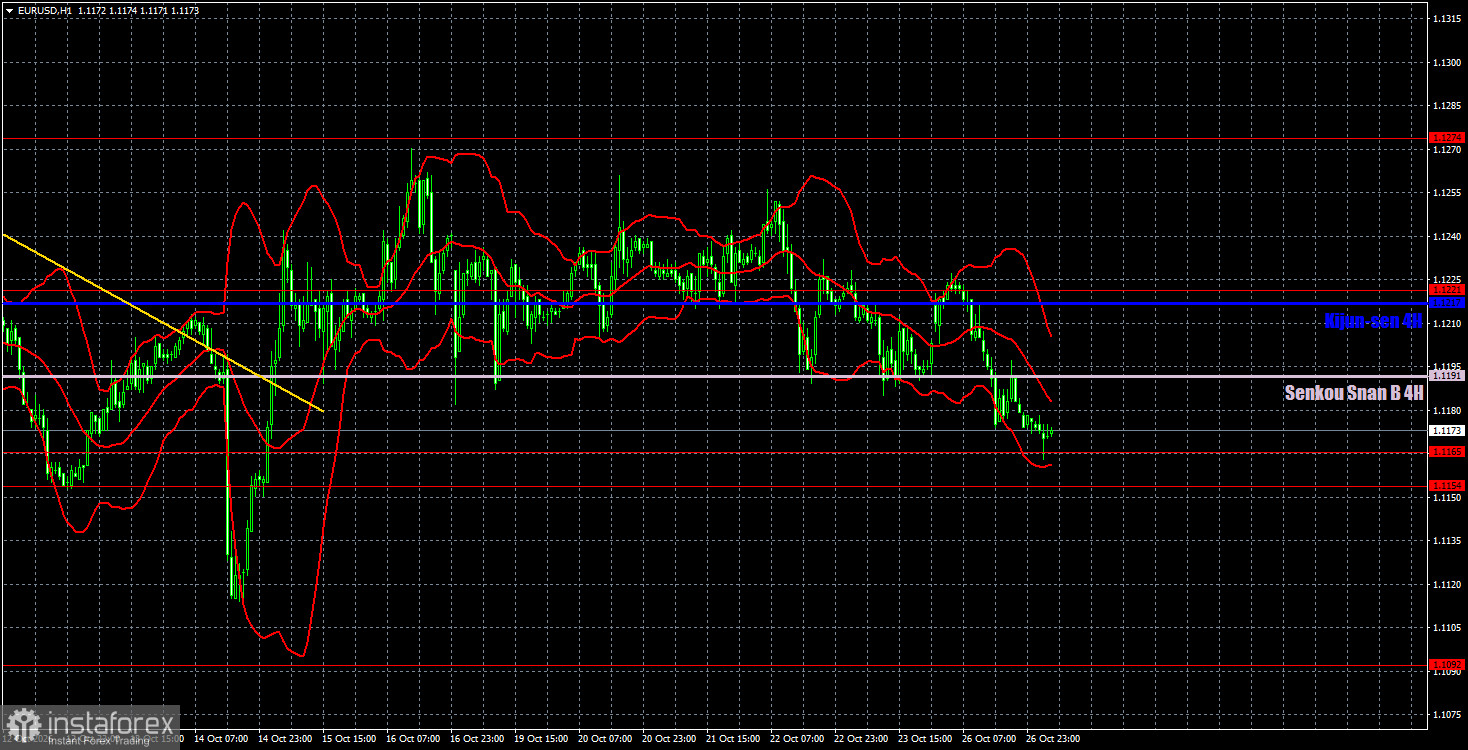Open the chart menu triangle beside EURUSD,H1

point(9,10)
